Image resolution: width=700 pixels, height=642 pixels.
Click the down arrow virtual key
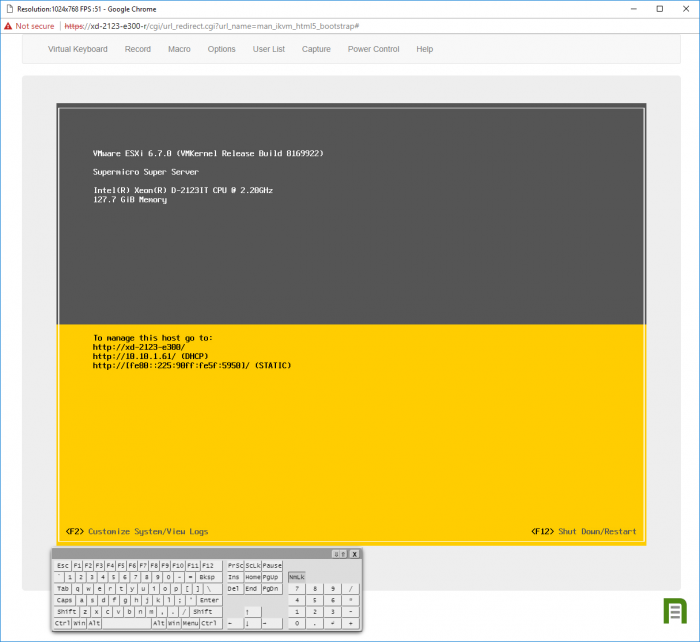(253, 623)
